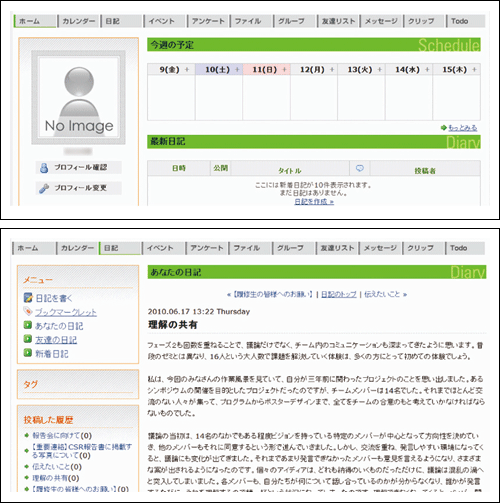Open プロフィール変更 button with wrench icon
The height and width of the screenshot is (503, 500).
coord(78,188)
